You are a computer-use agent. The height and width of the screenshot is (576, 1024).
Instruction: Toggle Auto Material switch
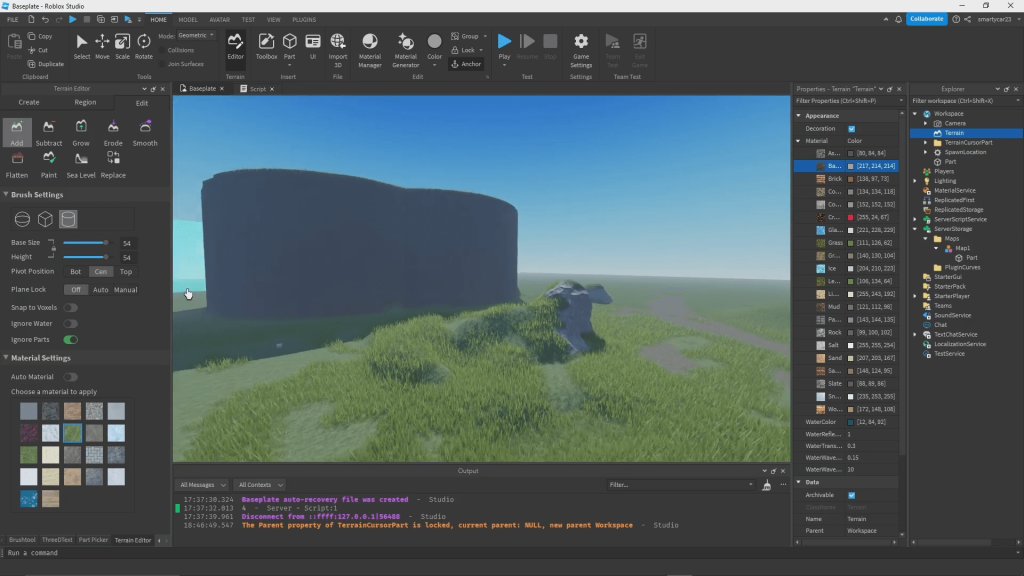(71, 377)
